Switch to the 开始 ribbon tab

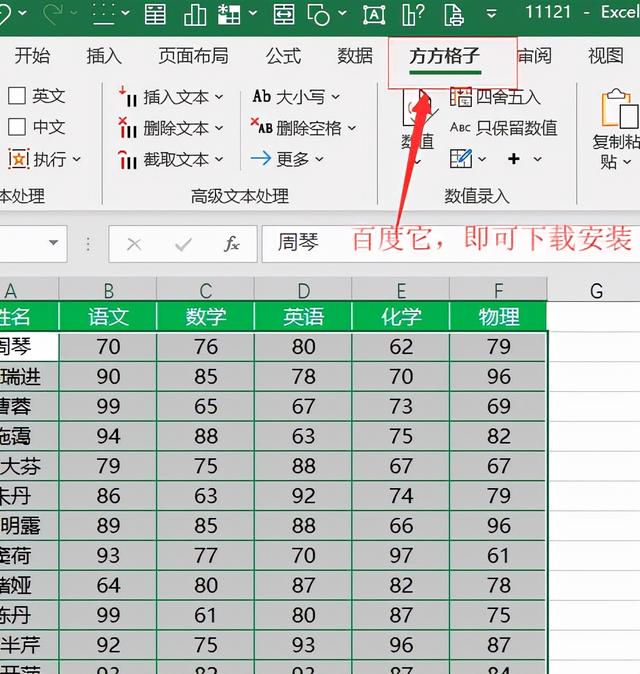click(x=32, y=56)
